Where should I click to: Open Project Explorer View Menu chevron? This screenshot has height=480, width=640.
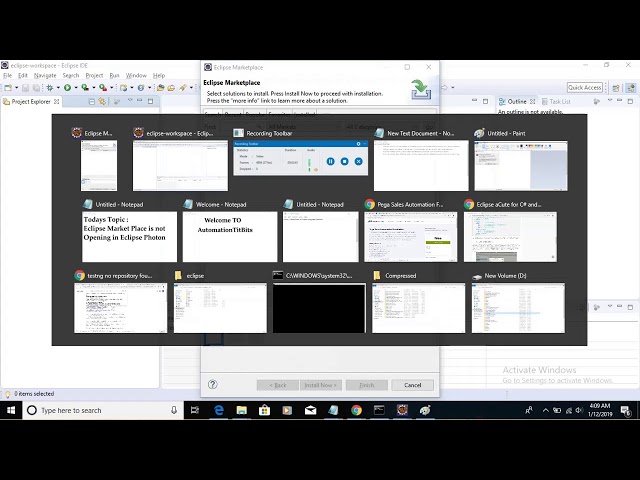(x=130, y=100)
